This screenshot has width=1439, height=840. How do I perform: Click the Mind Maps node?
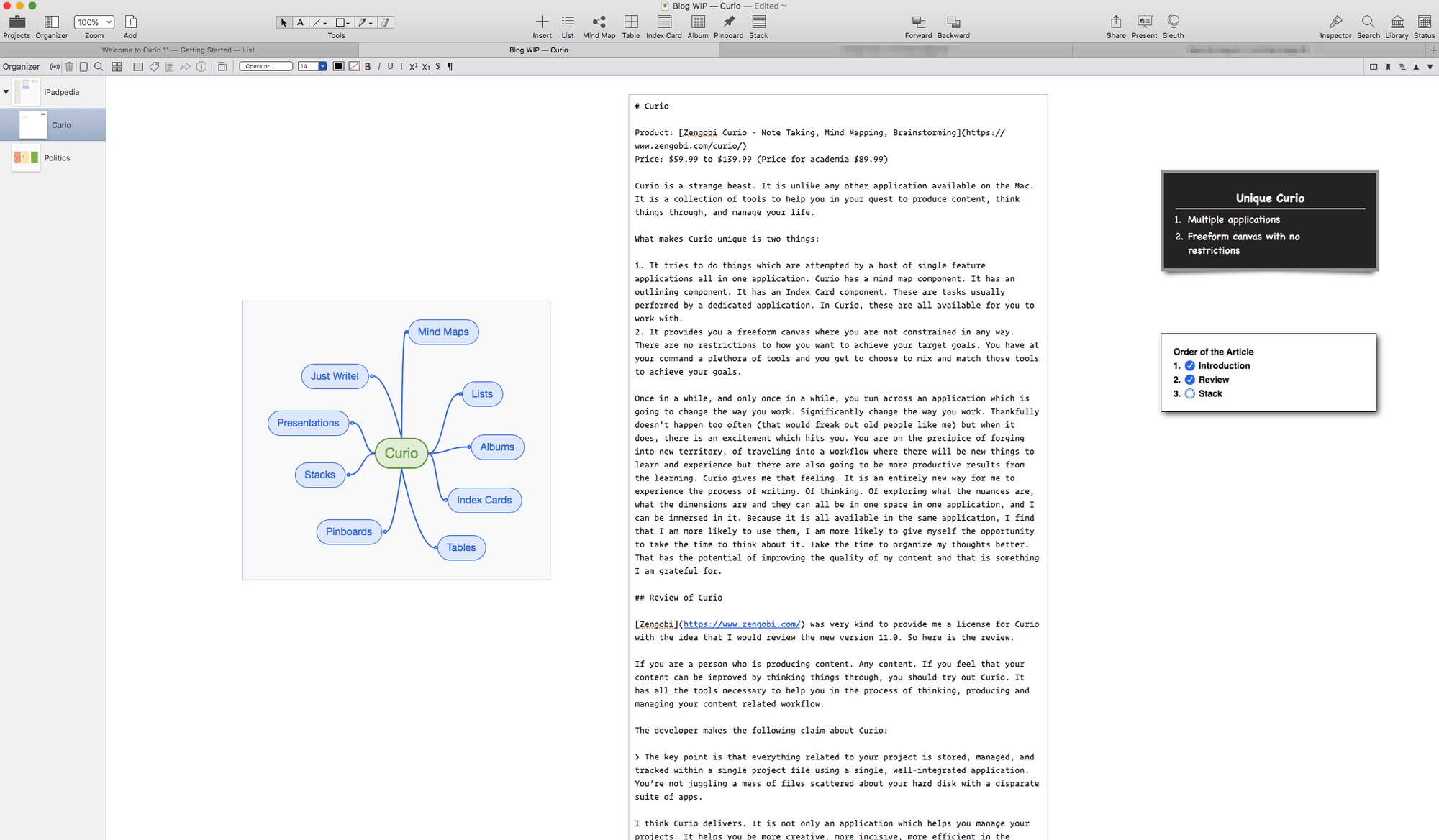tap(443, 332)
